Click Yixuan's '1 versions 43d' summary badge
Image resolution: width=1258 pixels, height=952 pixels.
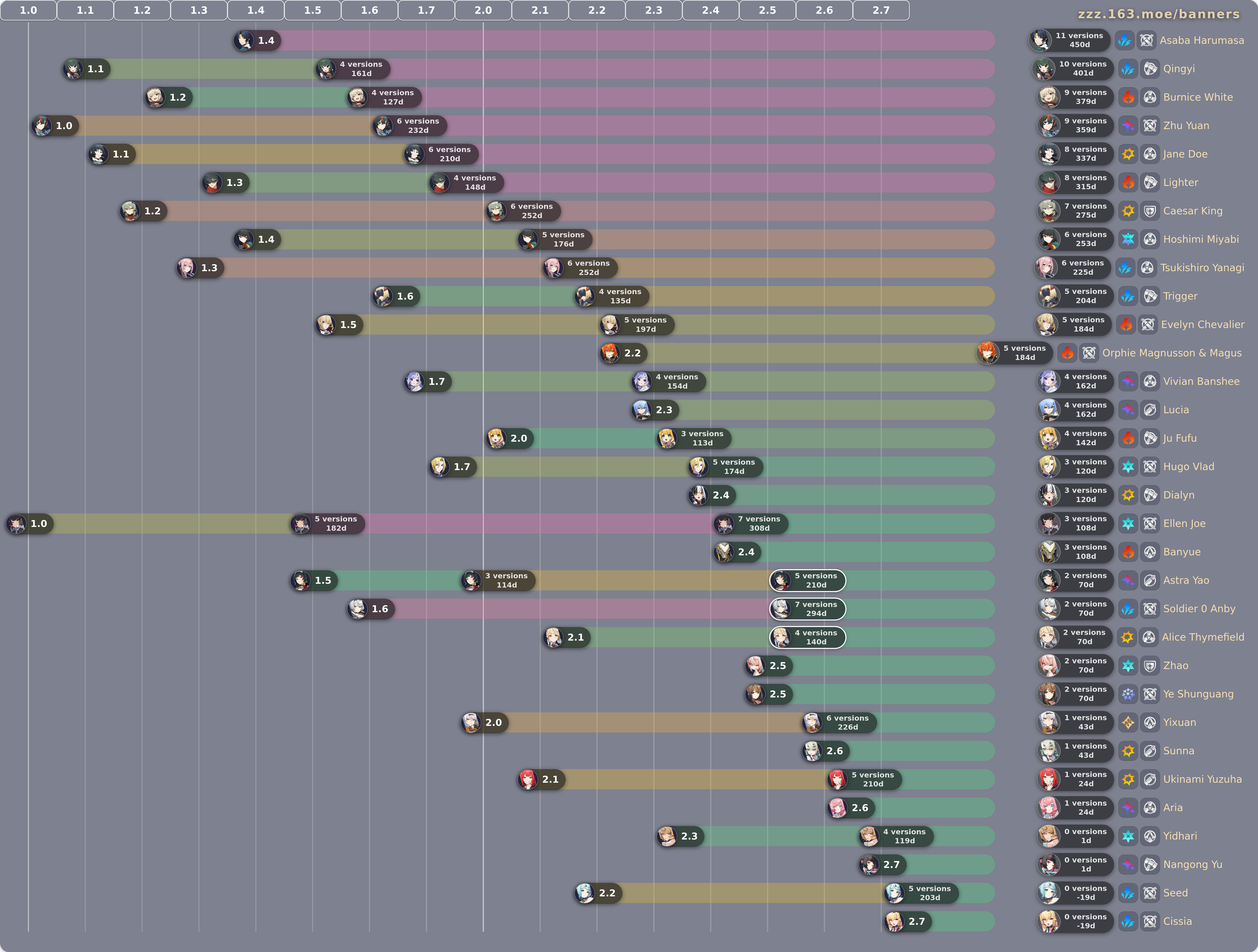pyautogui.click(x=1075, y=722)
